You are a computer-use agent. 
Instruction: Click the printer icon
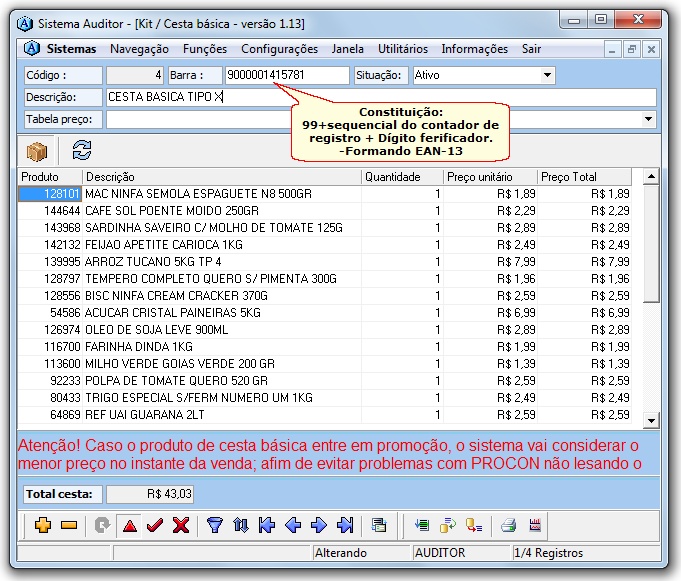click(508, 525)
